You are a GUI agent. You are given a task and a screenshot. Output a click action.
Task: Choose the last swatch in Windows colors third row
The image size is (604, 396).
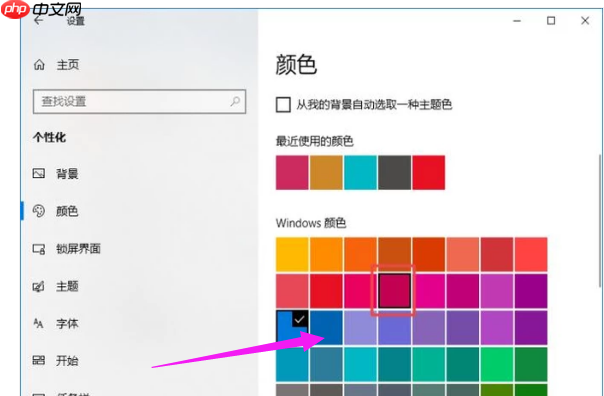(531, 328)
